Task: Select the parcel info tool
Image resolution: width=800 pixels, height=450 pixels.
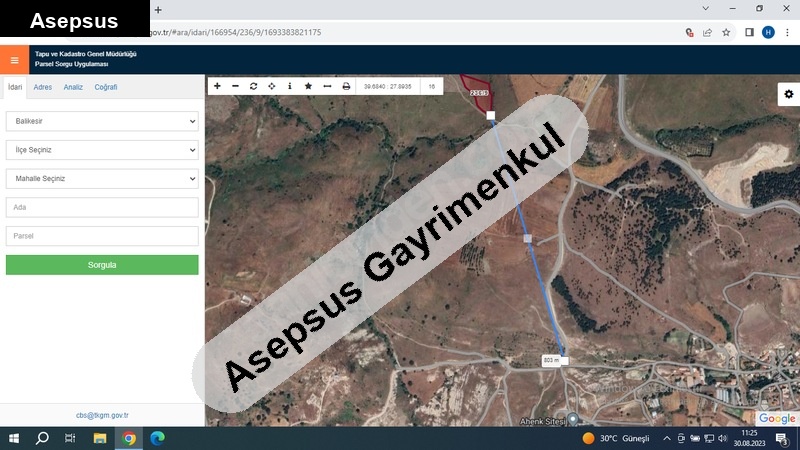Action: click(289, 87)
